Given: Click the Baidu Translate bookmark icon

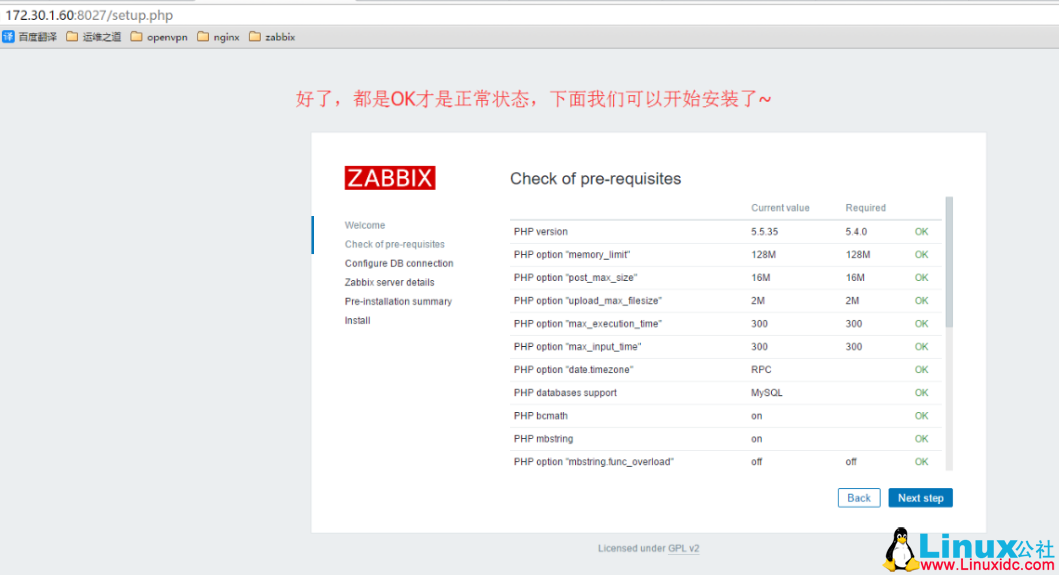Looking at the screenshot, I should pyautogui.click(x=8, y=37).
